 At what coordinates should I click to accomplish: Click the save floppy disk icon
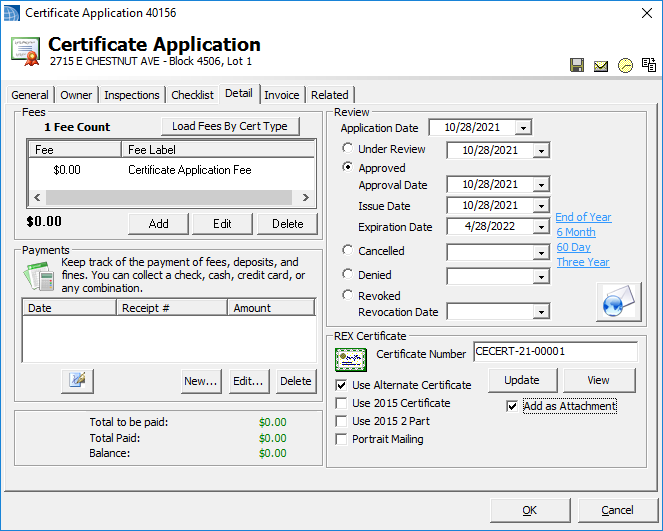click(577, 65)
